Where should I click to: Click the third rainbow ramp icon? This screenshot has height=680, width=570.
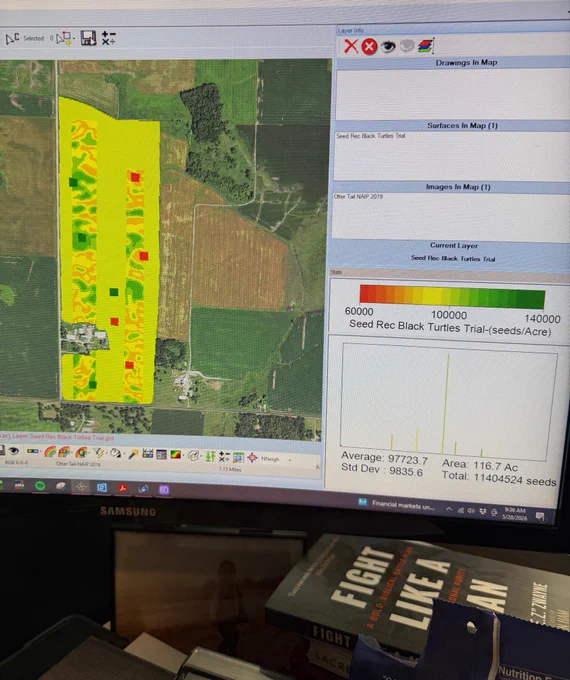pos(81,452)
